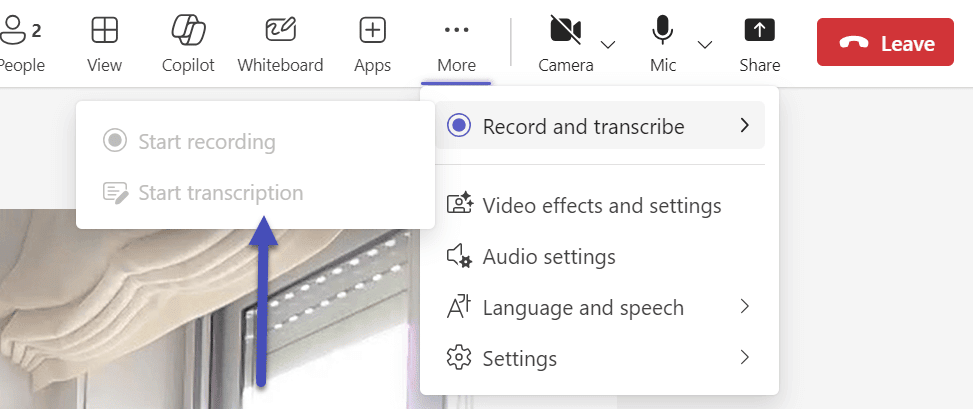Leave the meeting with red button
This screenshot has height=409, width=973.
885,44
